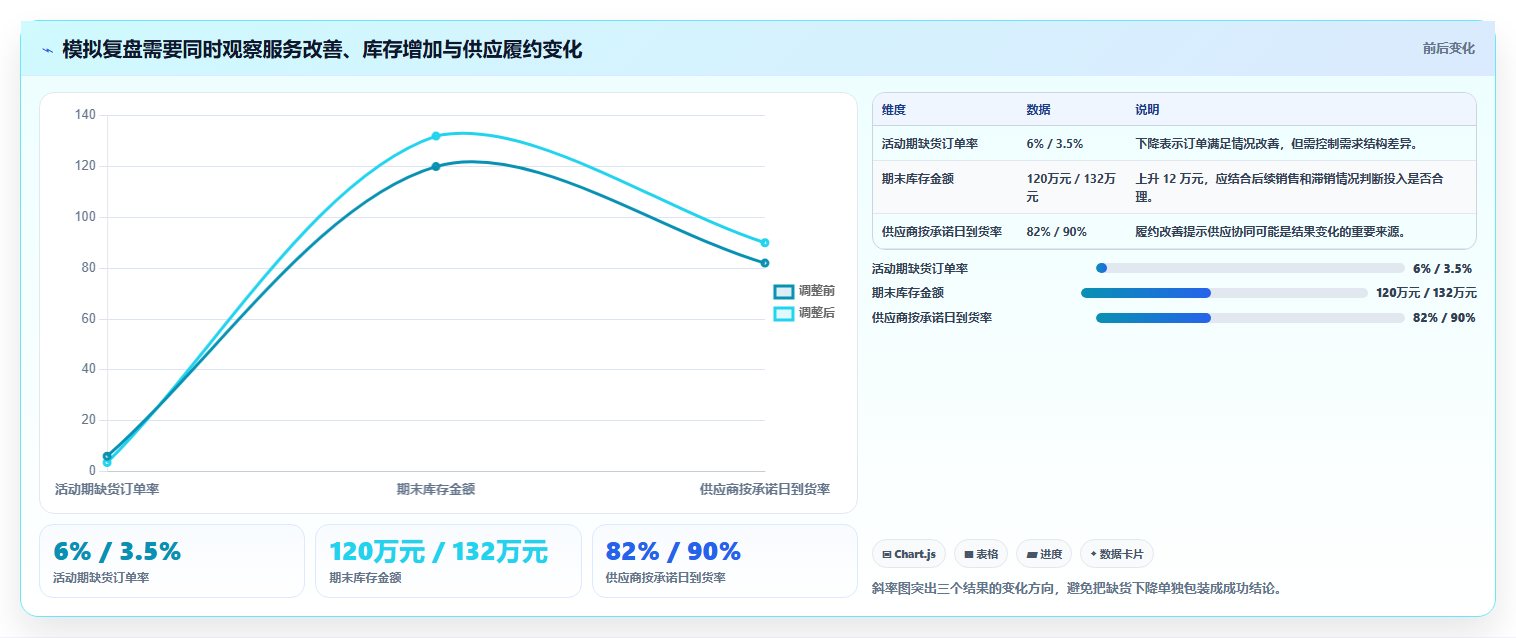The image size is (1516, 638).
Task: Click the lightning icon beside the page title
Action: coord(47,49)
